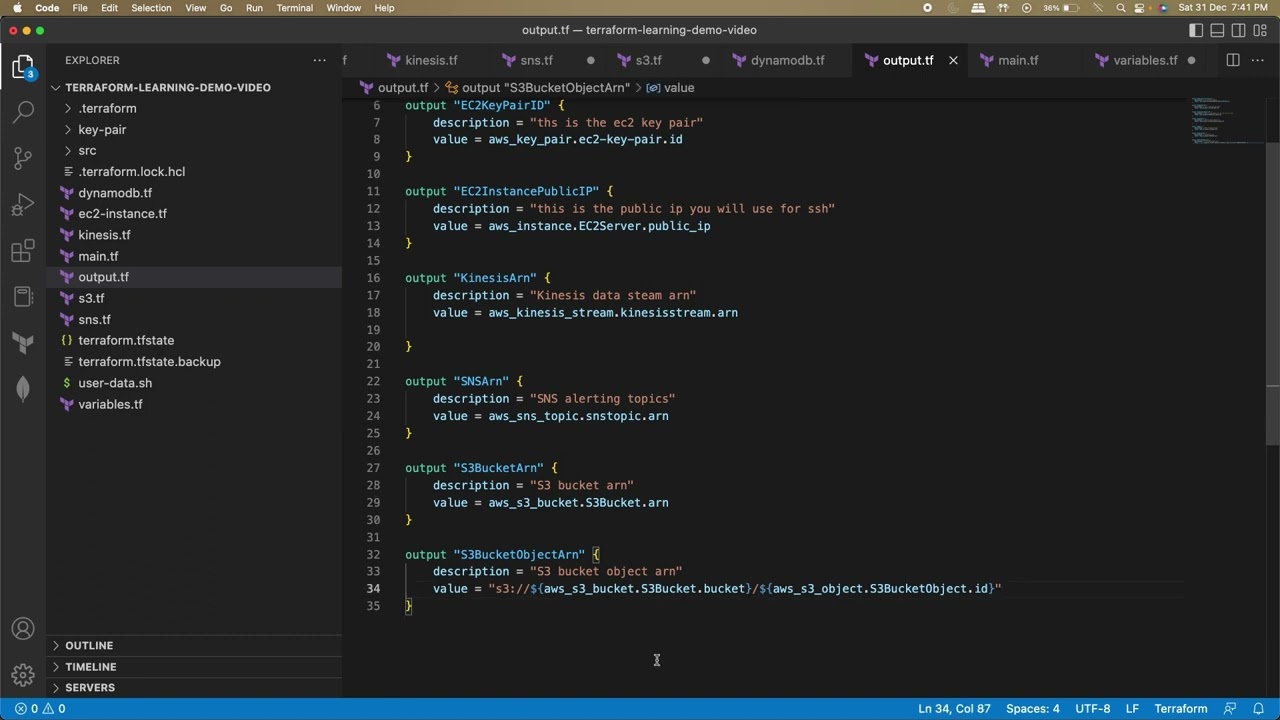Open the Explorer view in activity bar
1280x720 pixels.
(x=23, y=67)
